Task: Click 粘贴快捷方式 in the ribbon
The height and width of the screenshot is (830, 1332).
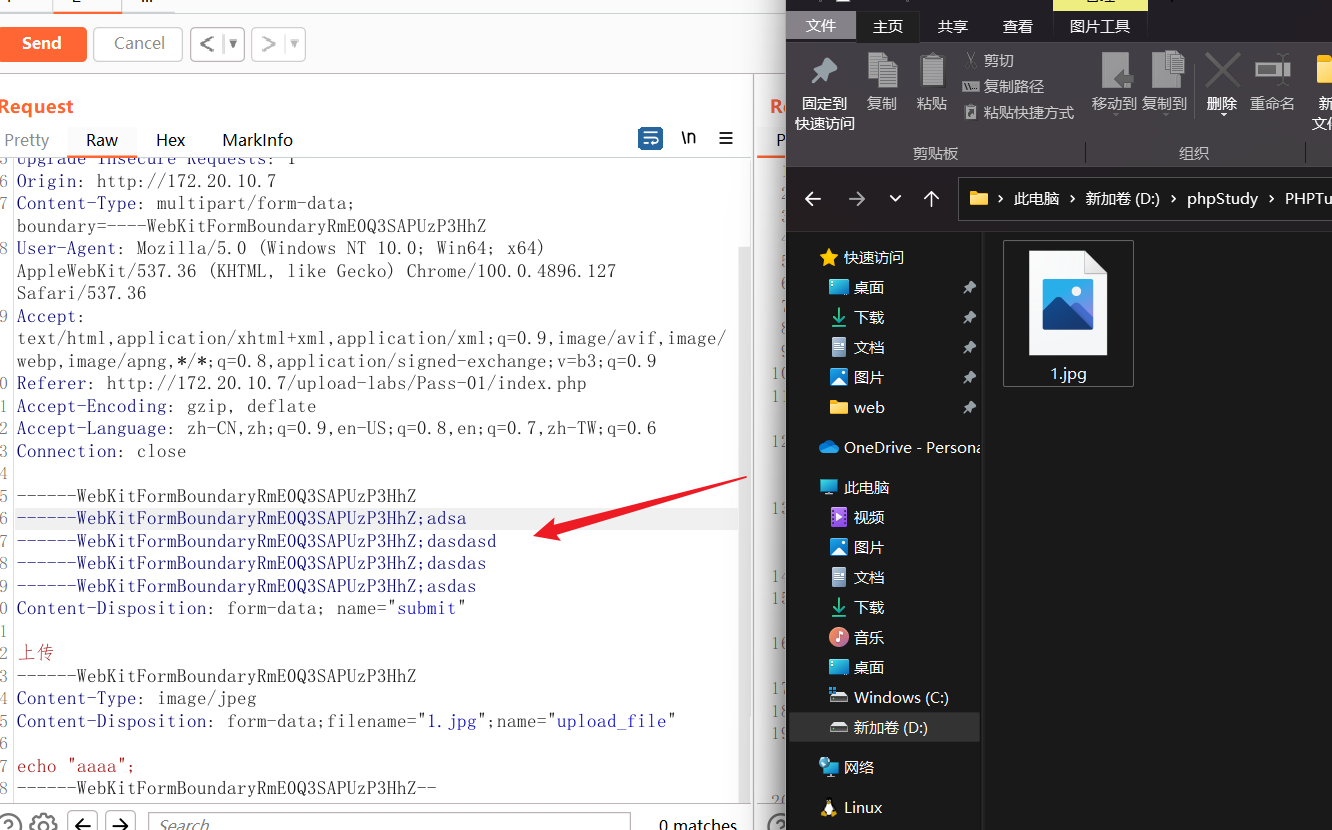Action: point(1018,113)
